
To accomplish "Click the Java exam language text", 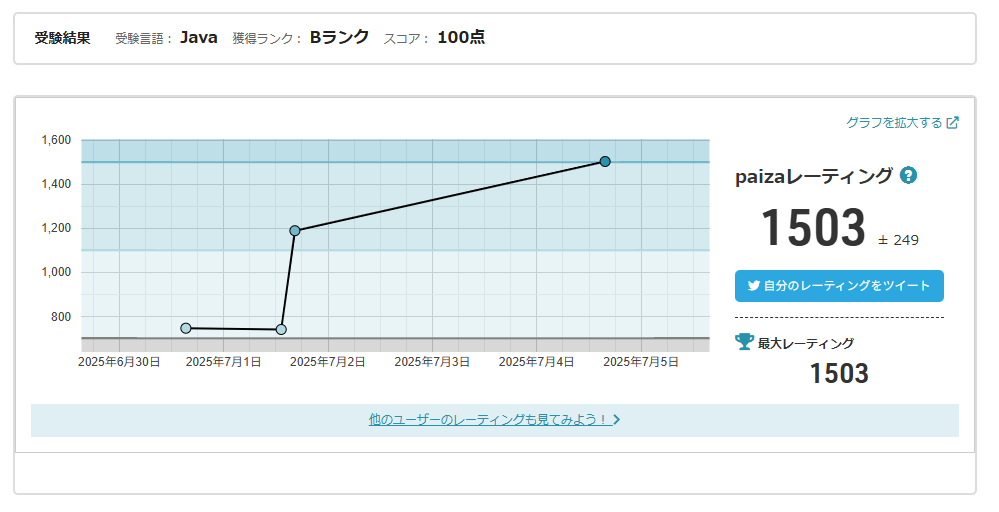I will (198, 38).
